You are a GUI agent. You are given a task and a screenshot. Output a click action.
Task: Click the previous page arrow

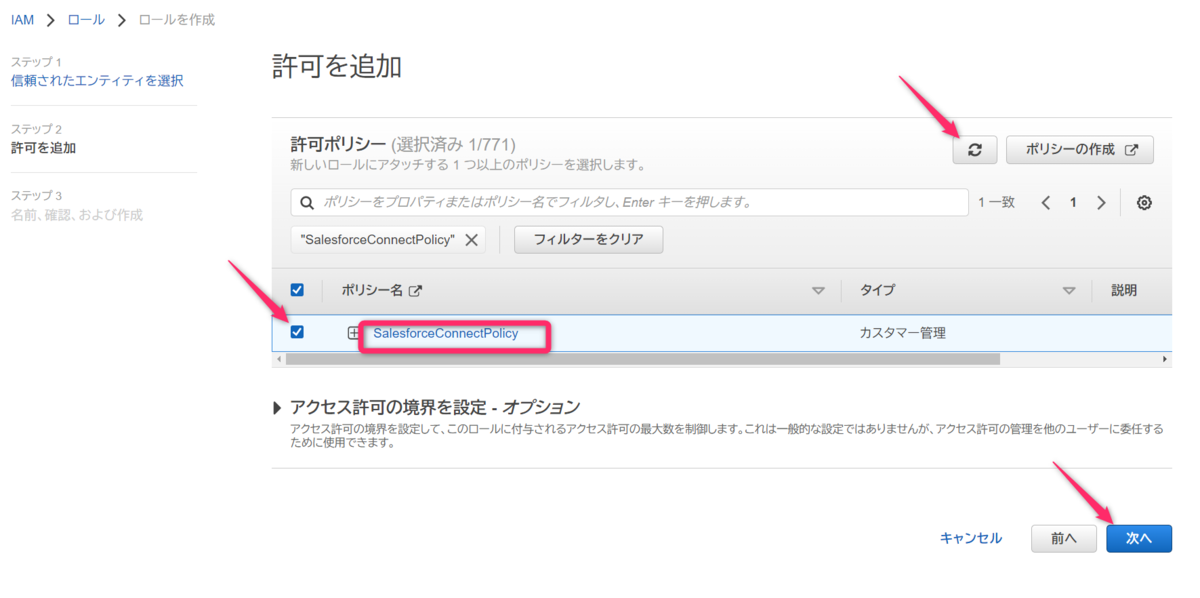click(1045, 202)
